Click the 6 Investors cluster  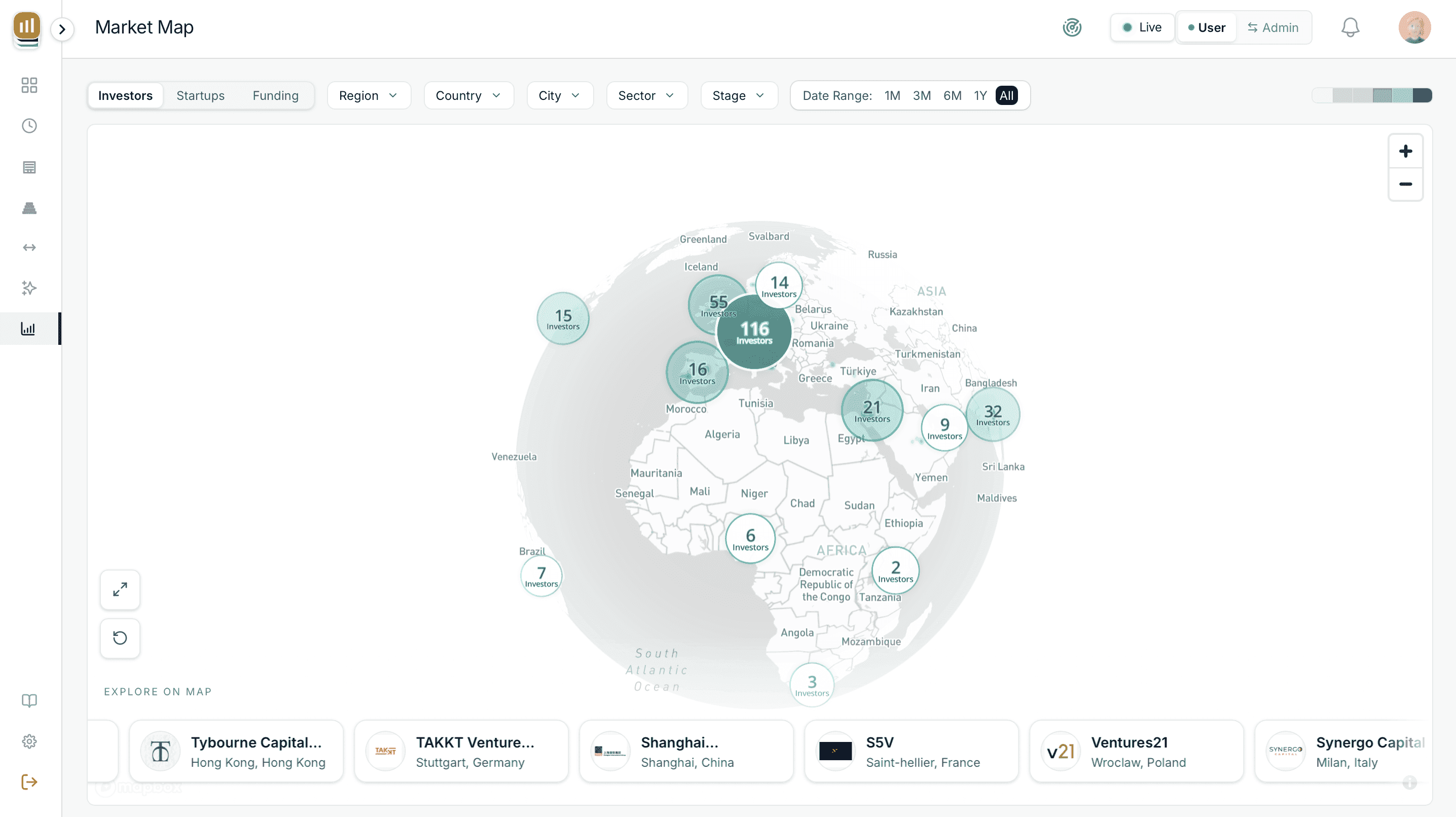(750, 539)
